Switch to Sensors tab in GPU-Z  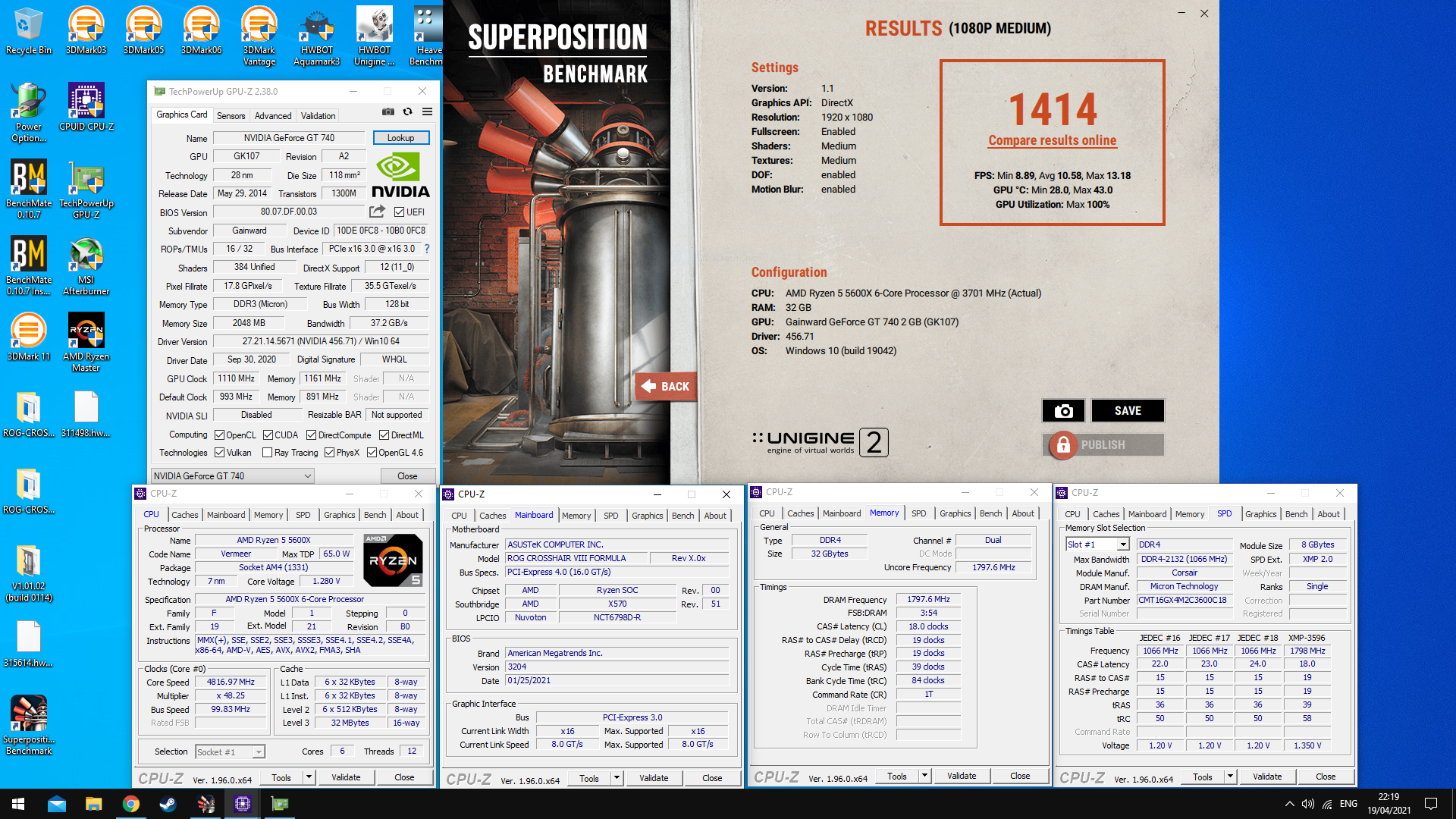231,116
